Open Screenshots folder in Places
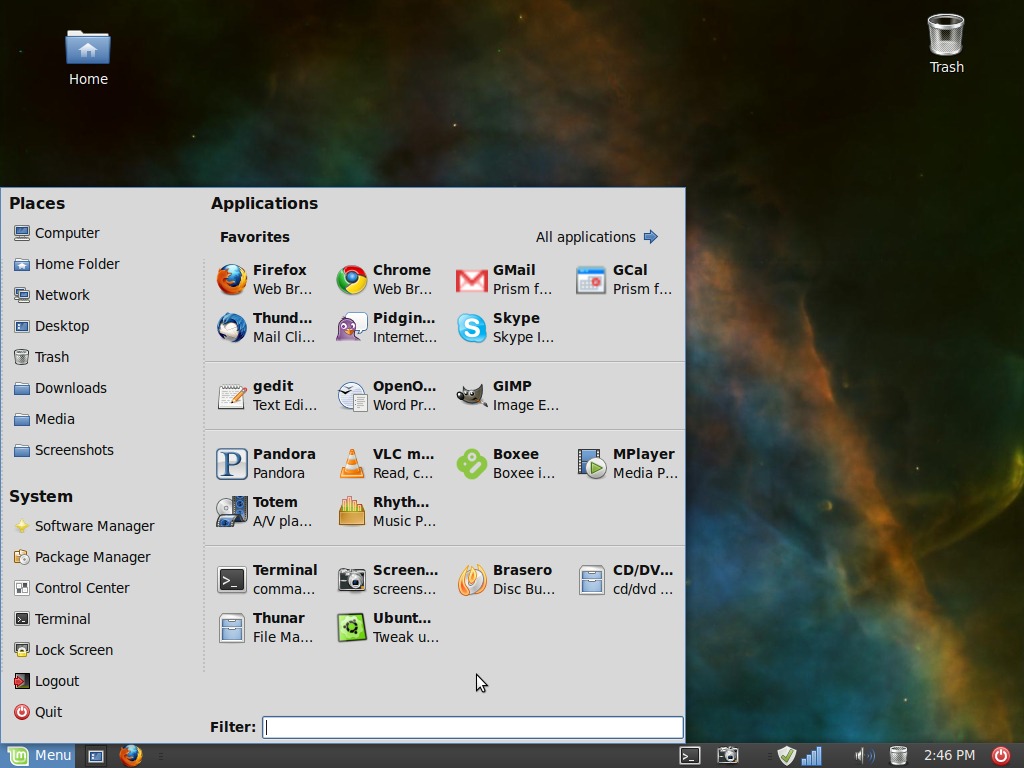The width and height of the screenshot is (1024, 768). (x=64, y=450)
